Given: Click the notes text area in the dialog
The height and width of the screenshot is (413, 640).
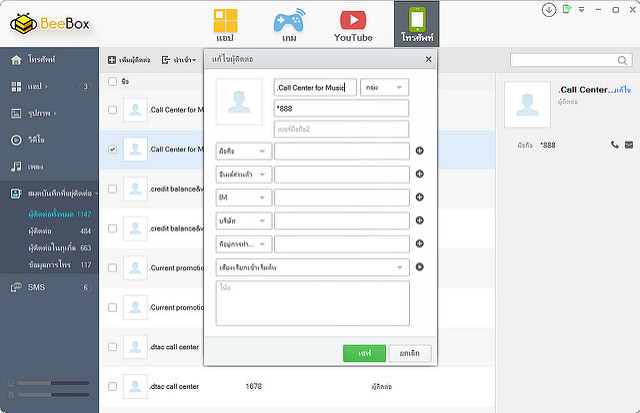Looking at the screenshot, I should coord(313,303).
